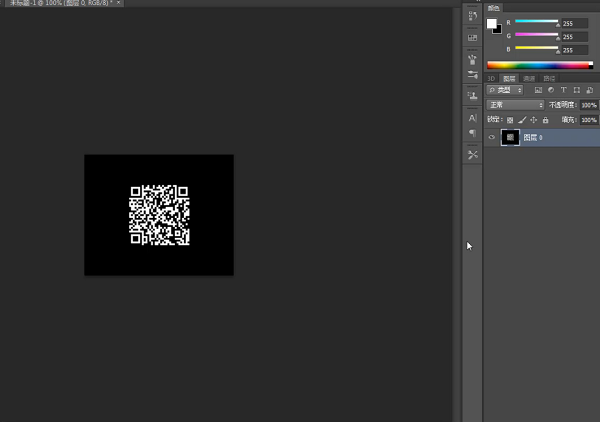Screen dimensions: 600x422
Task: Click the vertical canvas scrollbar
Action: click(x=456, y=214)
